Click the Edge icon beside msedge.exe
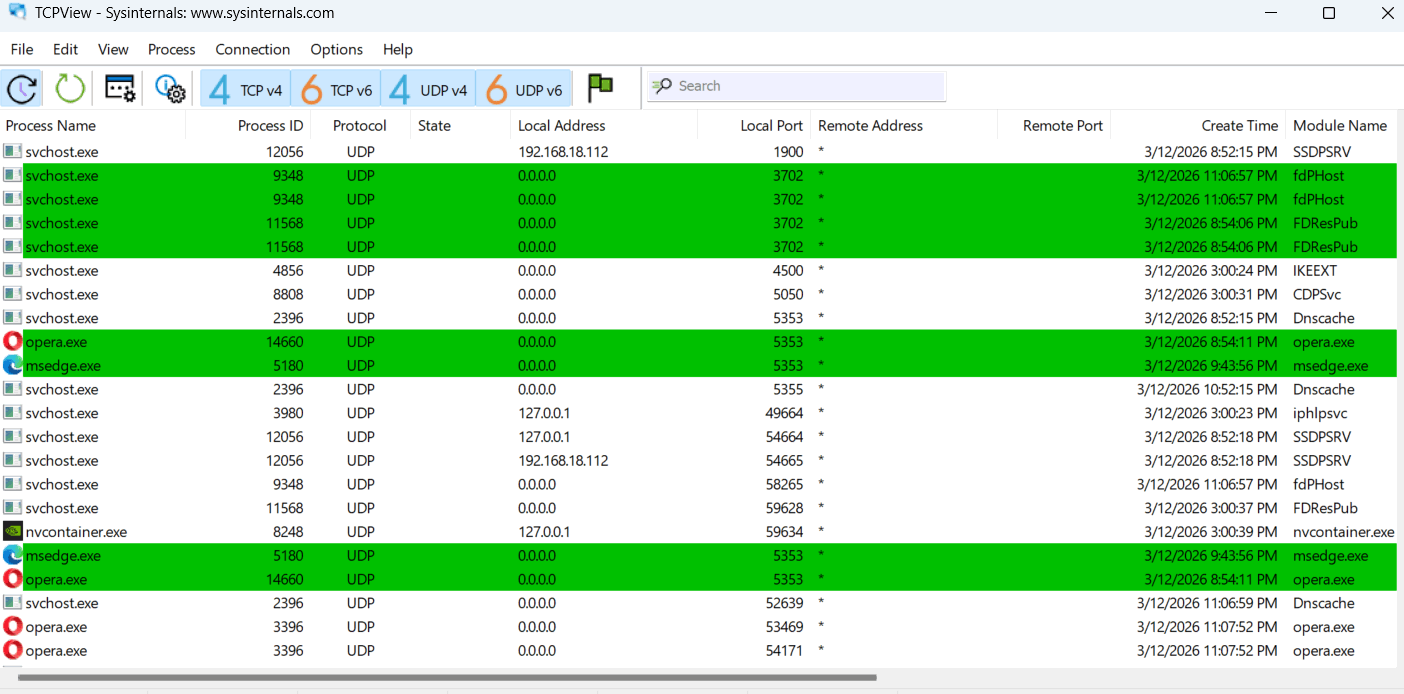This screenshot has height=694, width=1404. (x=11, y=365)
